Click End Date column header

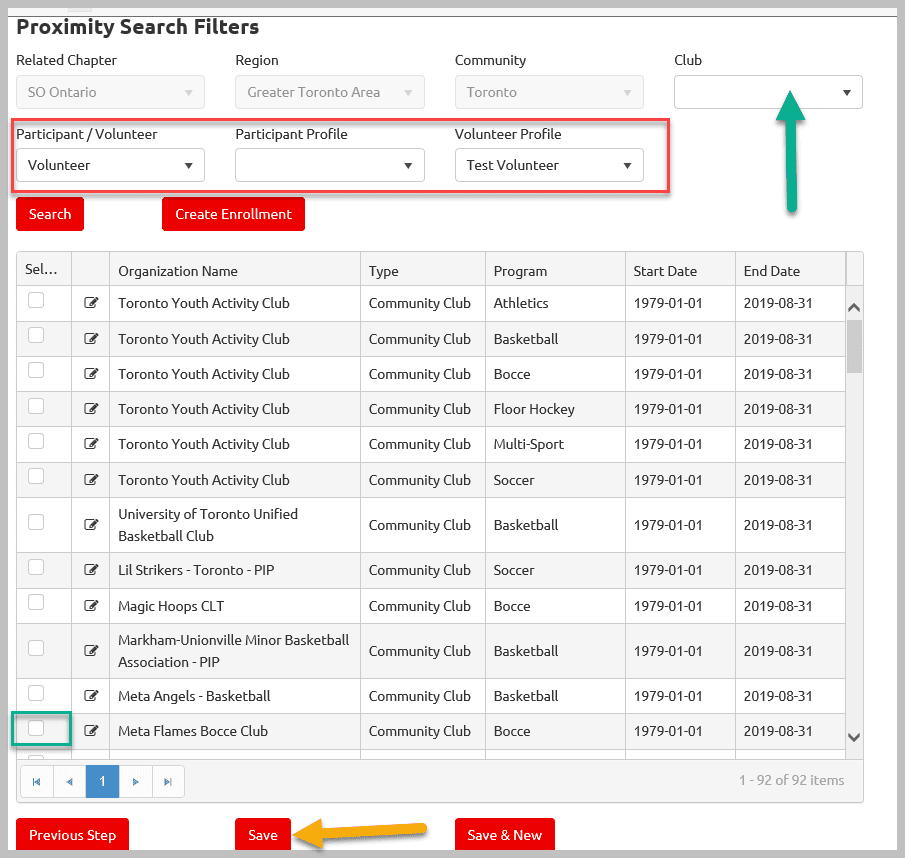pos(790,271)
